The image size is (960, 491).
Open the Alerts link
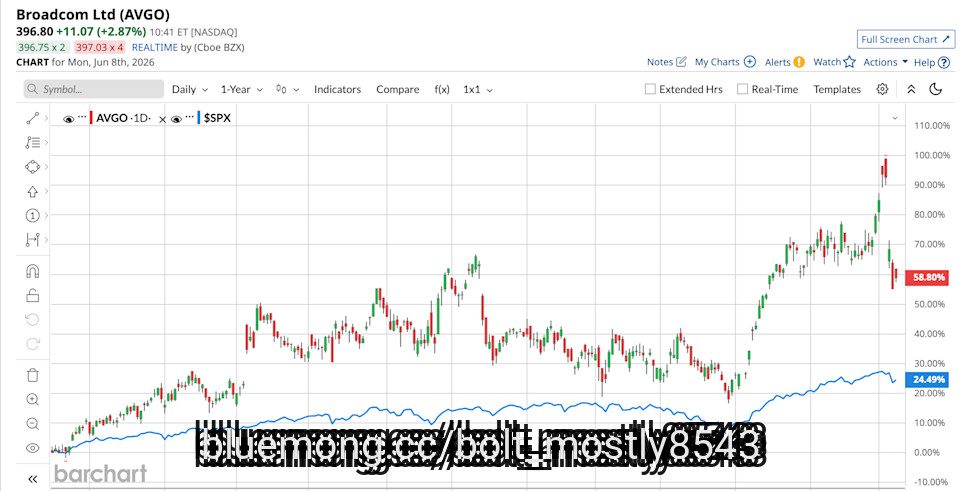click(778, 62)
